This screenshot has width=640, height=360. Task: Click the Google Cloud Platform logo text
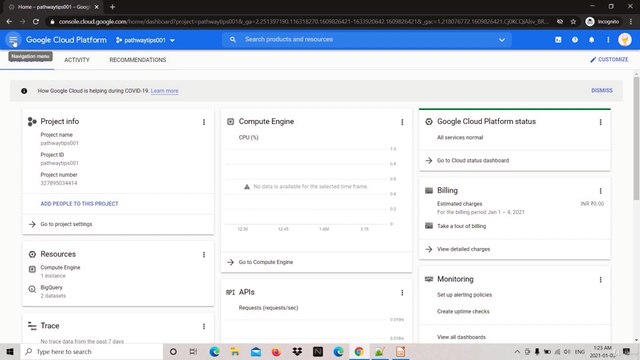point(66,40)
